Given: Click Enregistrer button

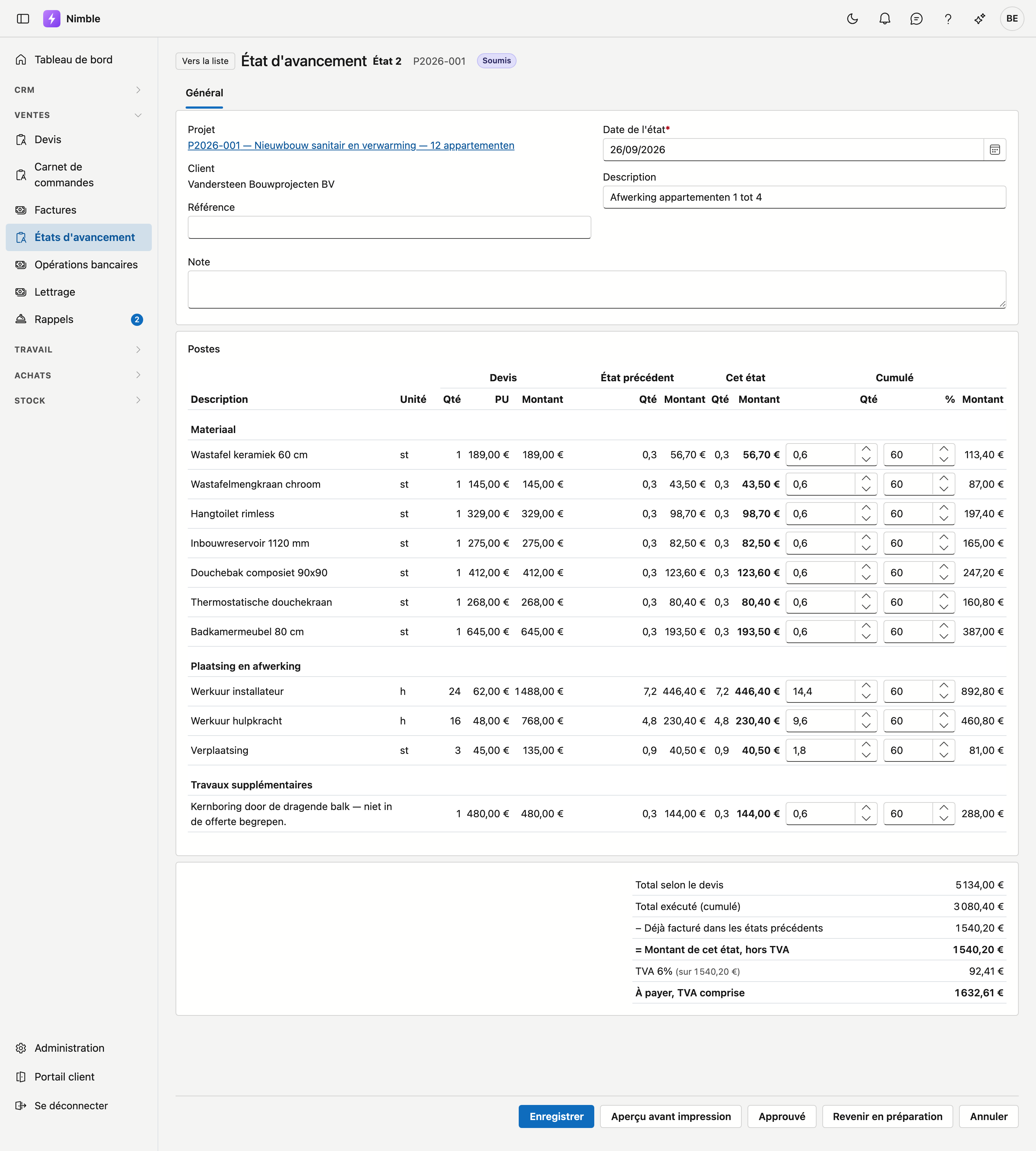Looking at the screenshot, I should 556,1116.
